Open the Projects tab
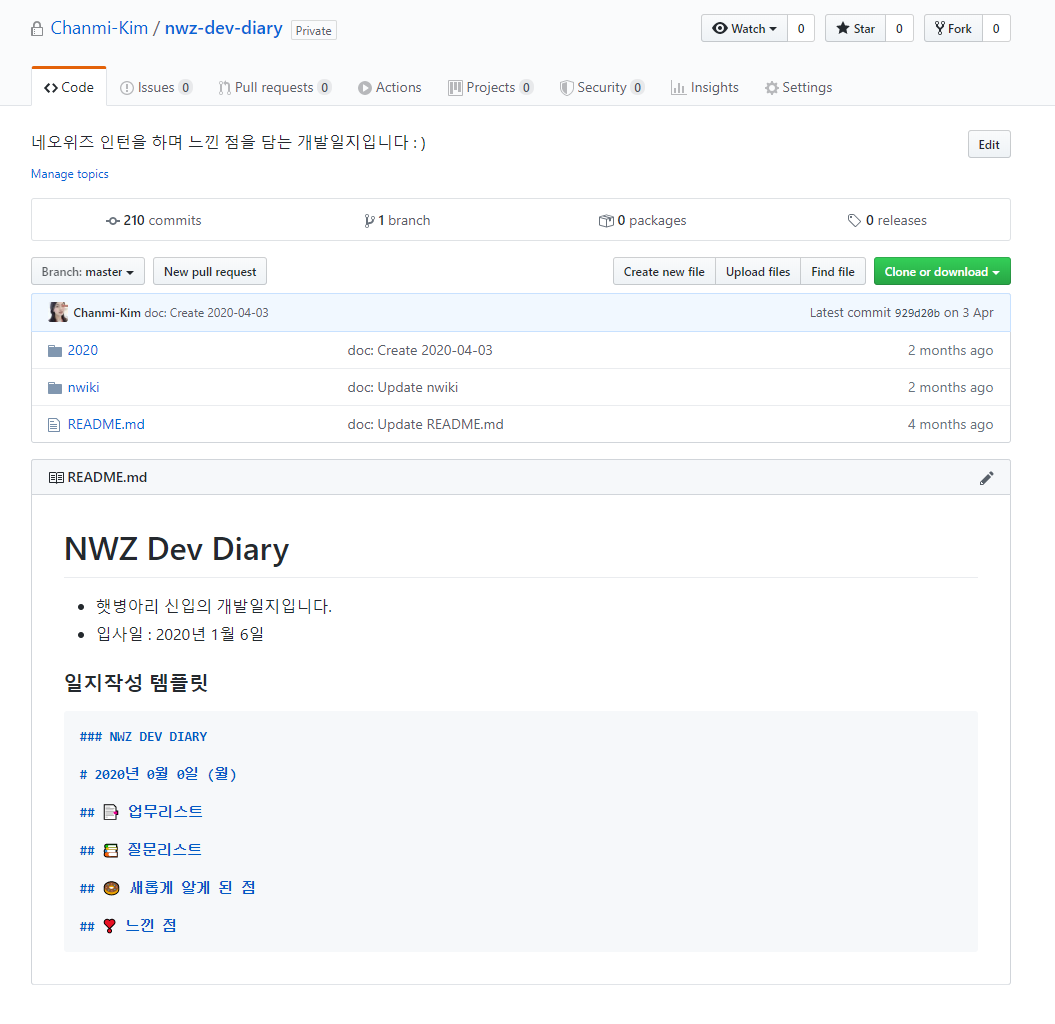This screenshot has height=1024, width=1055. 490,87
